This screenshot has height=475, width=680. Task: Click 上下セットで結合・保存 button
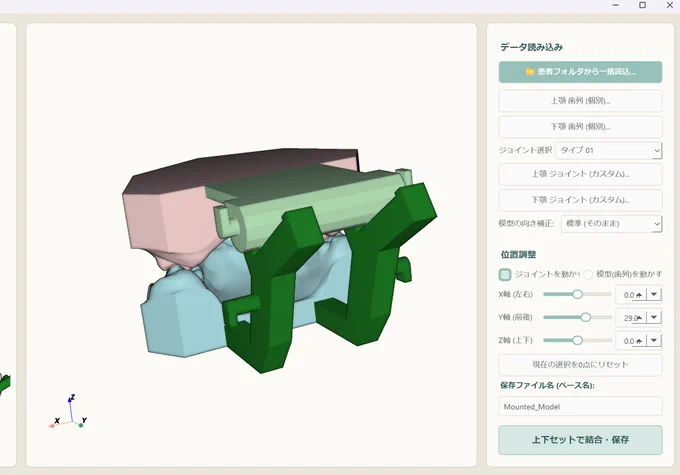pyautogui.click(x=580, y=440)
